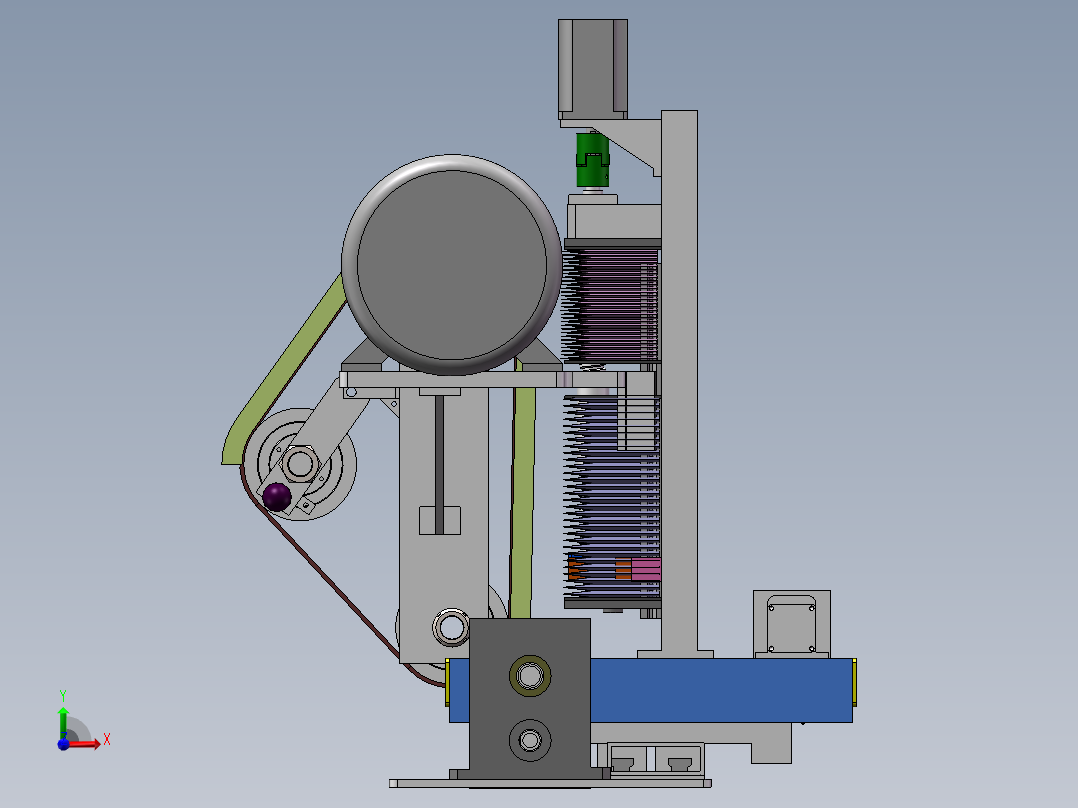Image resolution: width=1078 pixels, height=808 pixels.
Task: Select the upper bore of dark bearing block
Action: click(x=529, y=676)
